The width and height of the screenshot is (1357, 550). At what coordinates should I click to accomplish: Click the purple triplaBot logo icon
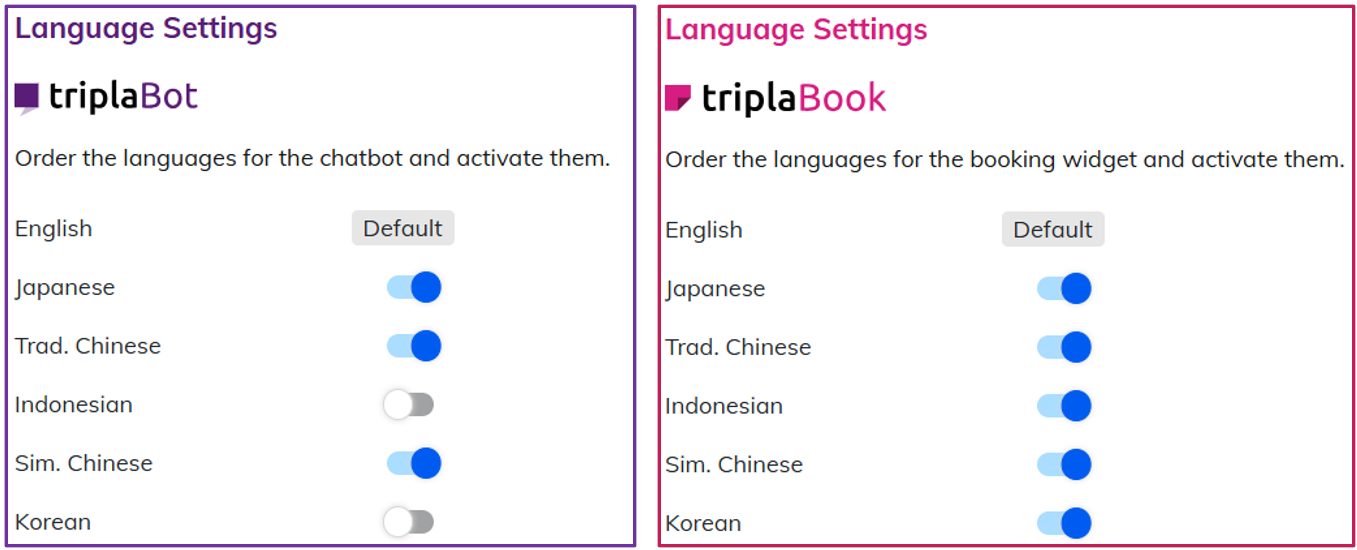click(x=27, y=97)
